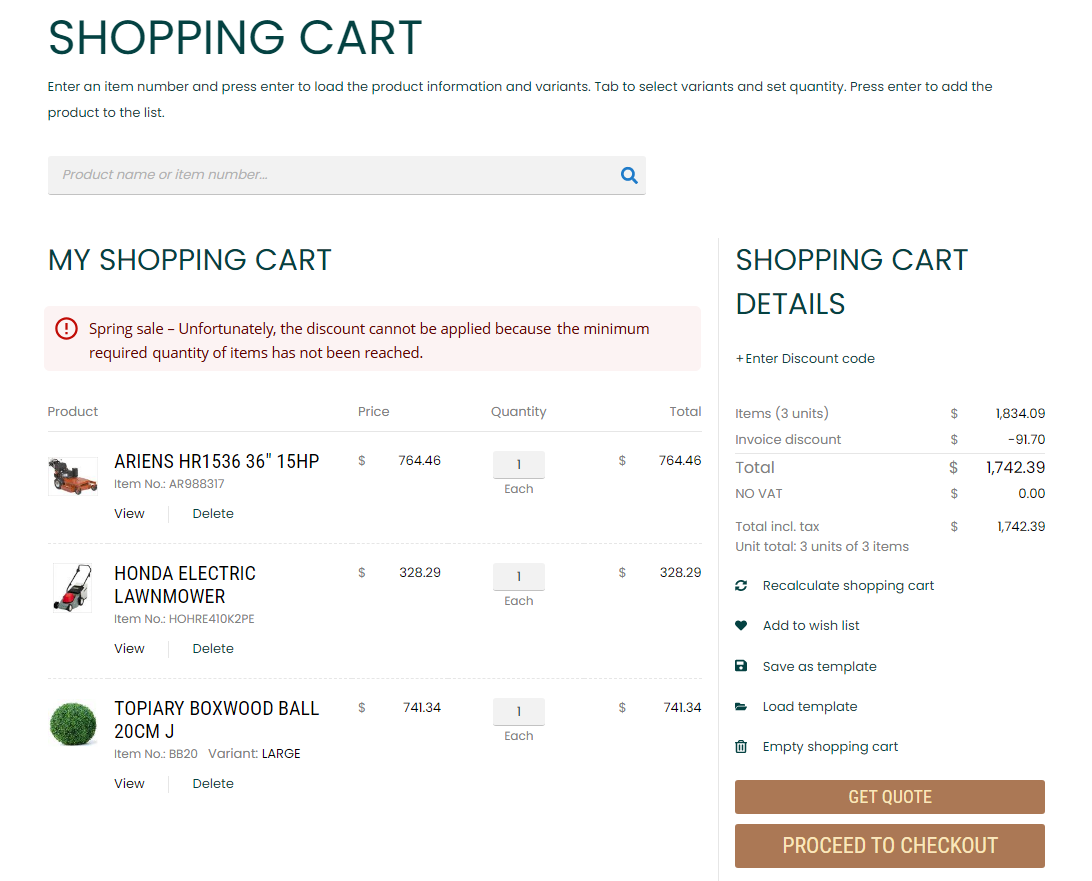Delete Honda Electric Lawnmower from cart
The image size is (1092, 881).
click(213, 648)
